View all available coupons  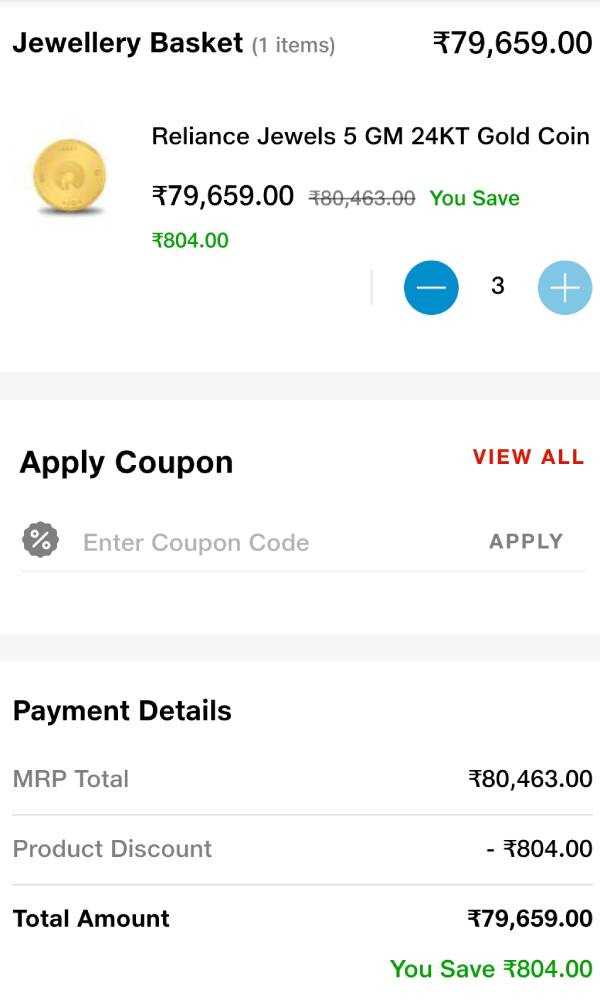pos(528,457)
